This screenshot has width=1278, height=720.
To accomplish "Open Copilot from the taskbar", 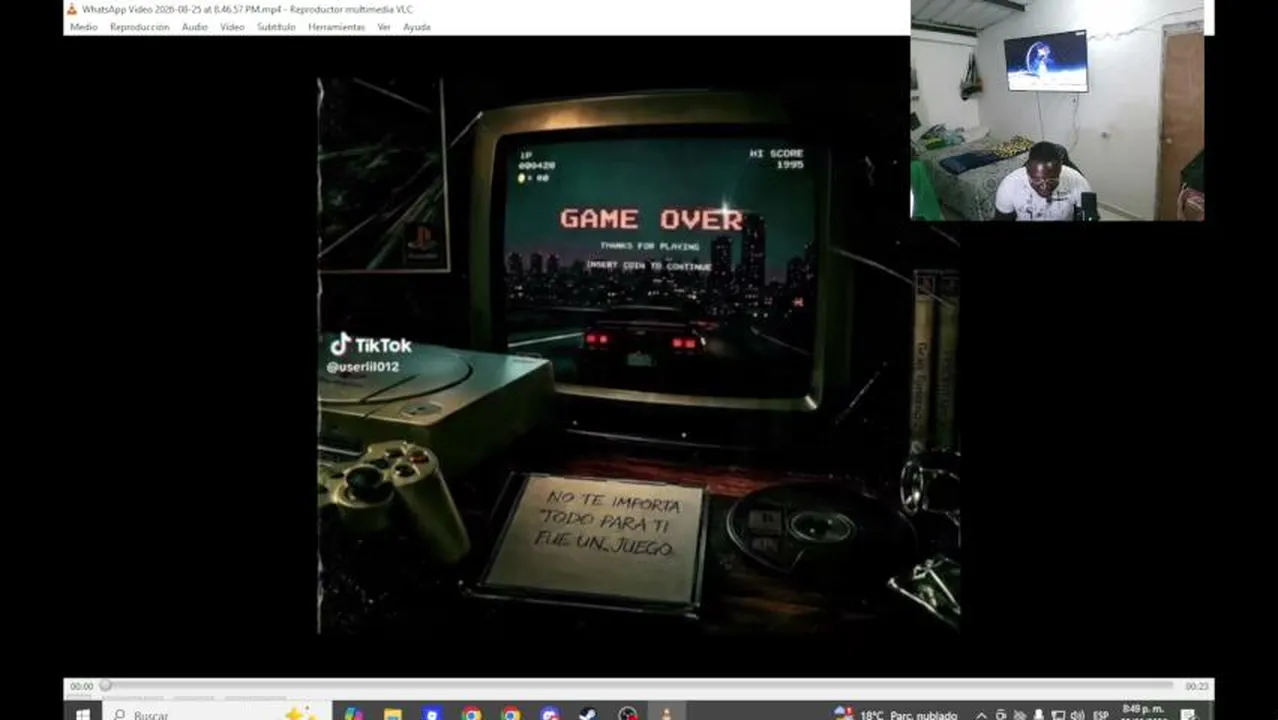I will [353, 714].
